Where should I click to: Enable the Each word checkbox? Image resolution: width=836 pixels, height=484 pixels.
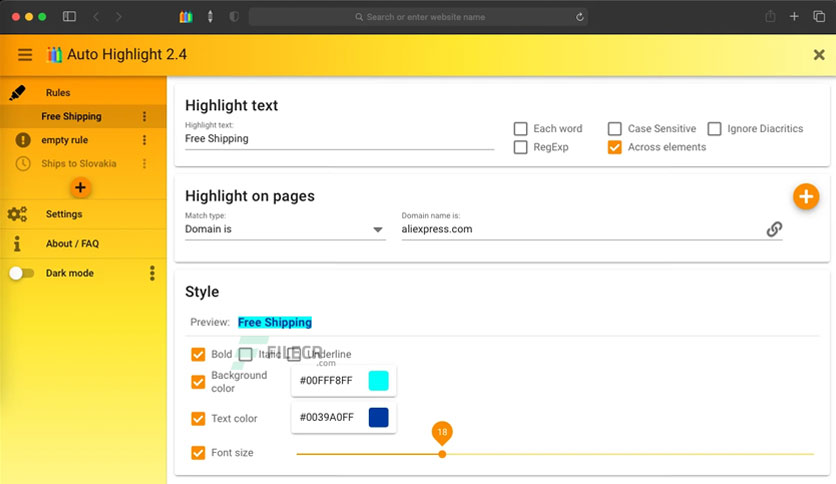(520, 128)
